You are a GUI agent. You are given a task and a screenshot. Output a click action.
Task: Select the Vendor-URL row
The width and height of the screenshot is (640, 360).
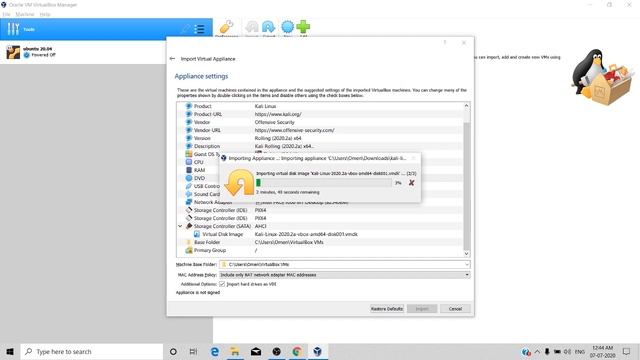pos(320,130)
